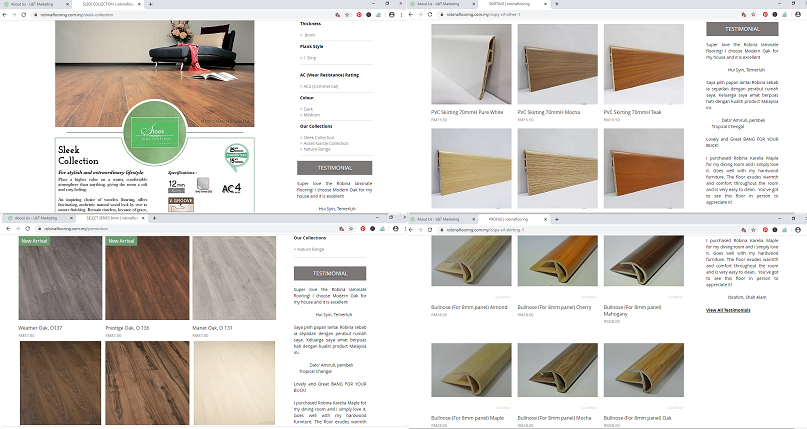The image size is (807, 429).
Task: Select the Medium colour filter link
Action: [310, 115]
